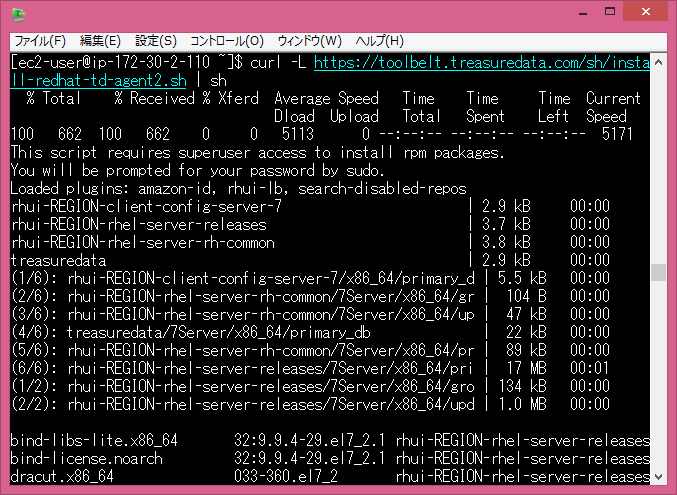Viewport: 677px width, 495px height.
Task: Click the scrollbar down arrow
Action: pyautogui.click(x=657, y=476)
